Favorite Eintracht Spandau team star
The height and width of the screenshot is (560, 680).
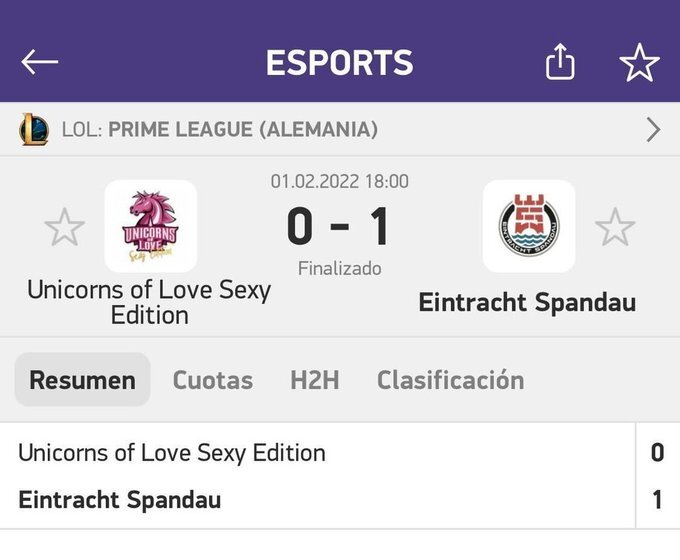(615, 227)
